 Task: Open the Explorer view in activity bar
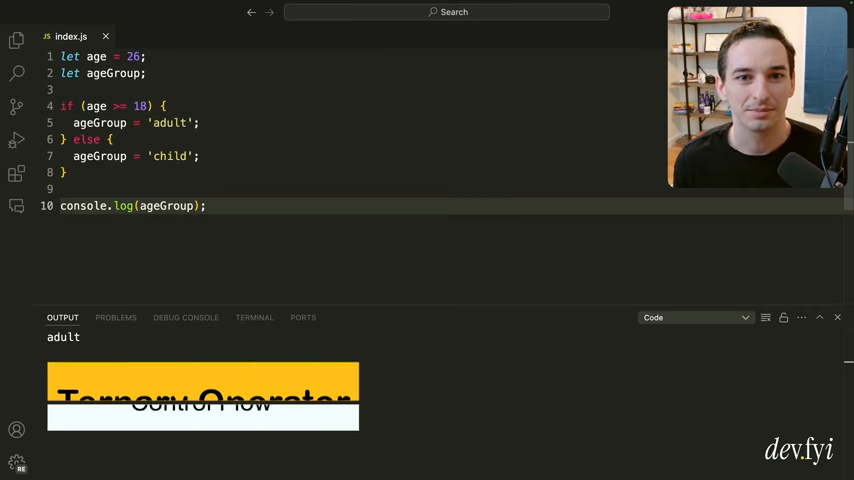click(x=16, y=40)
